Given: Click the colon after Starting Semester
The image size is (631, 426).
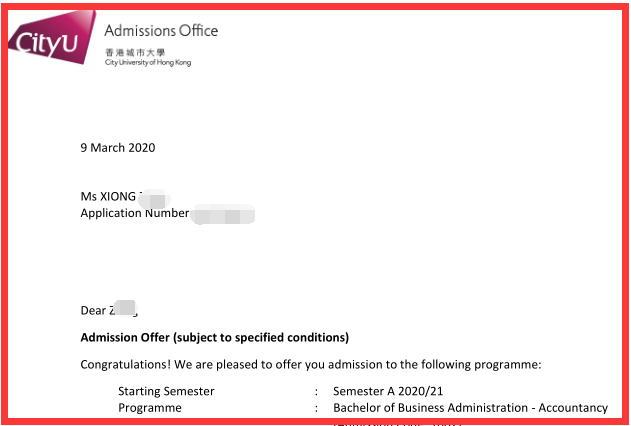Looking at the screenshot, I should click(x=316, y=391).
